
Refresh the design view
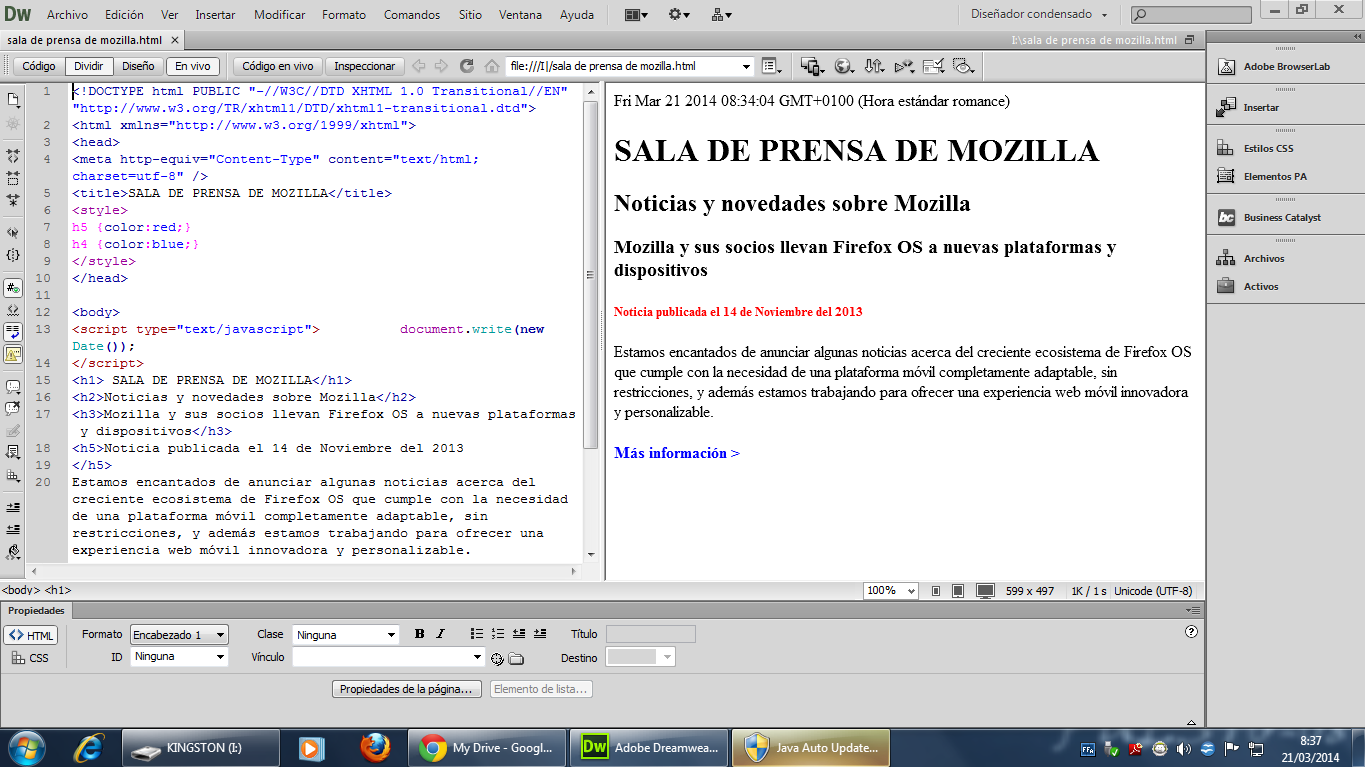pos(466,66)
